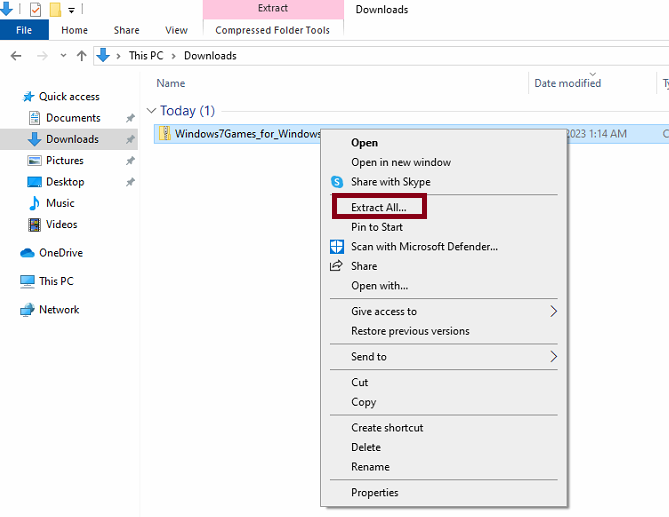The width and height of the screenshot is (669, 517).
Task: Select the Windows7Games_for_Windows file name
Action: (248, 134)
